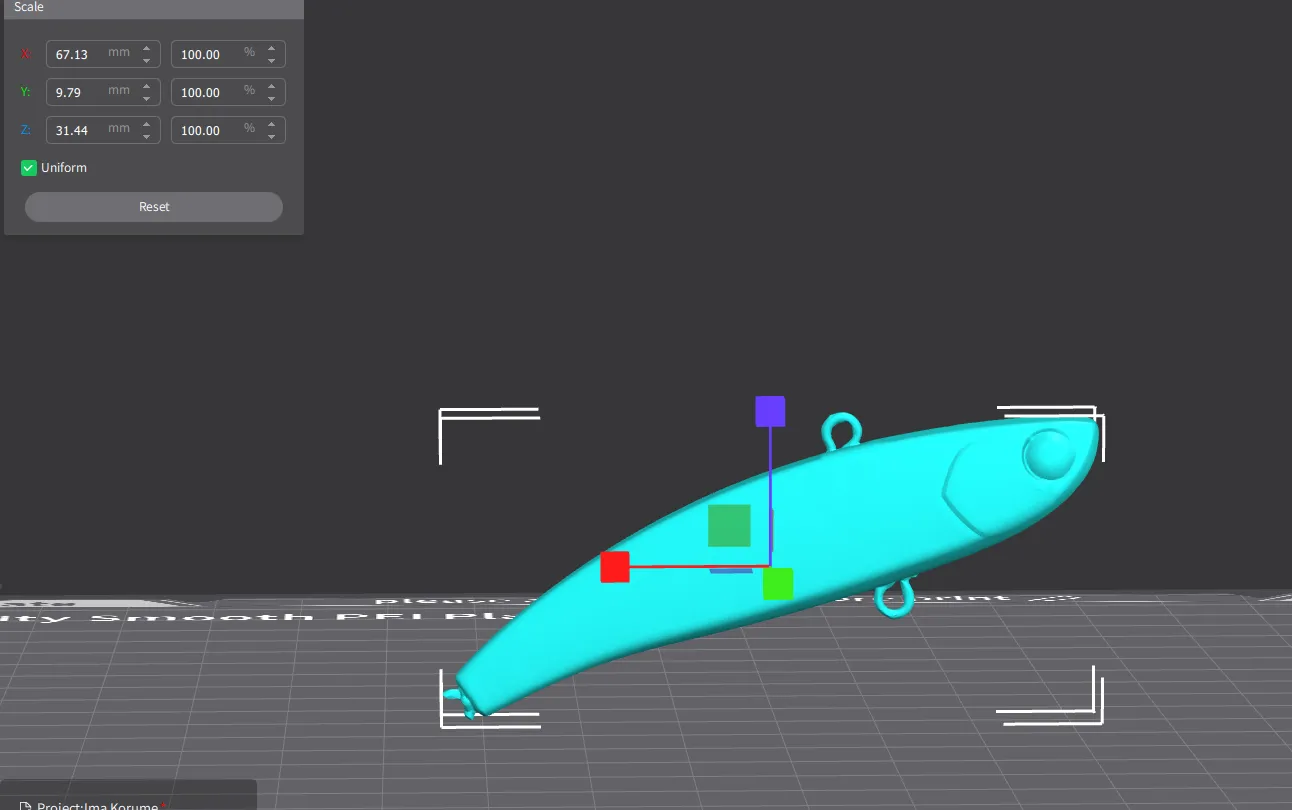Decrease Y percentage with down arrow
Image resolution: width=1292 pixels, height=810 pixels.
click(271, 98)
